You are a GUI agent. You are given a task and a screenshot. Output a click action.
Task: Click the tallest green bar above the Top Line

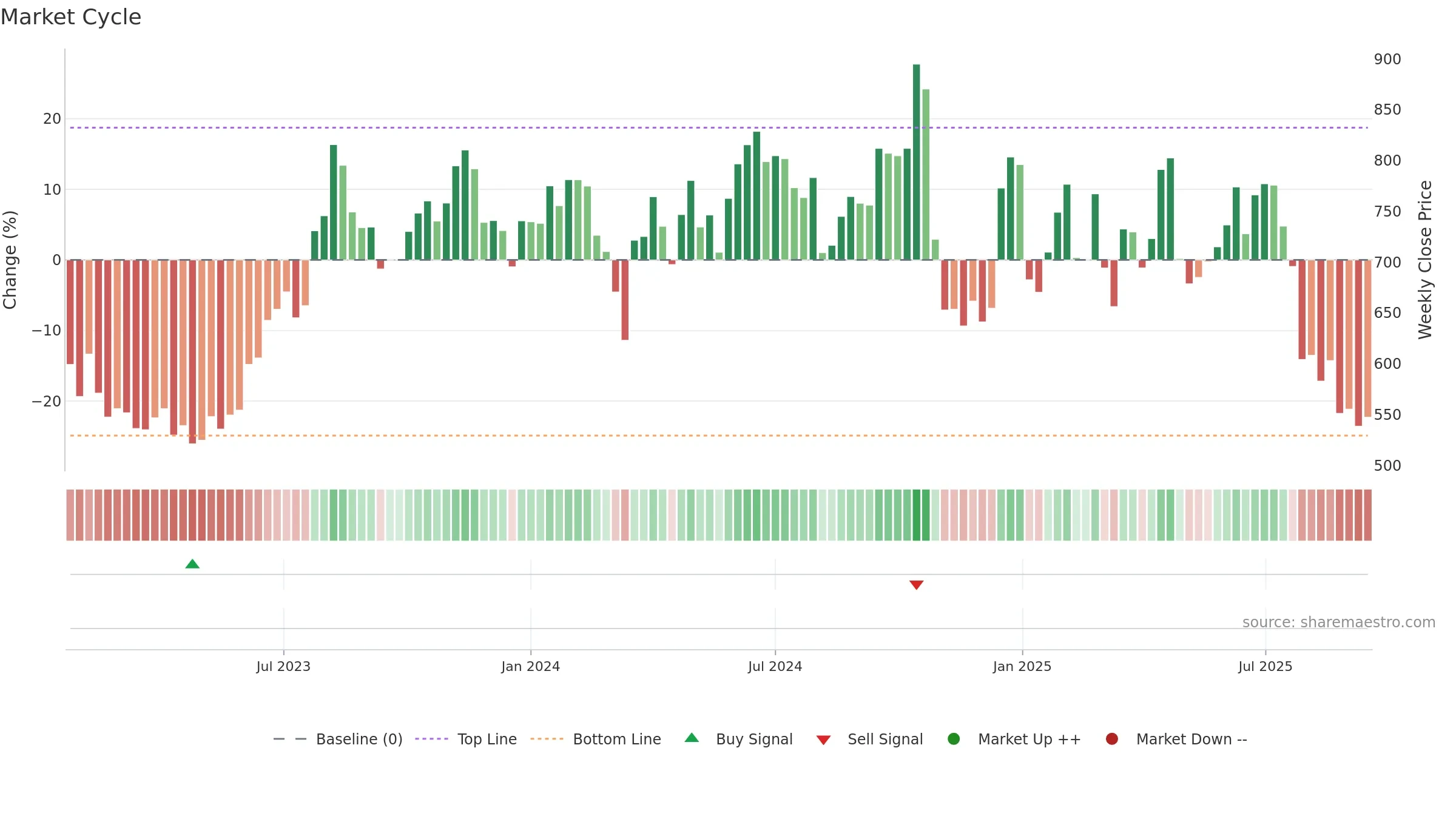pyautogui.click(x=916, y=162)
